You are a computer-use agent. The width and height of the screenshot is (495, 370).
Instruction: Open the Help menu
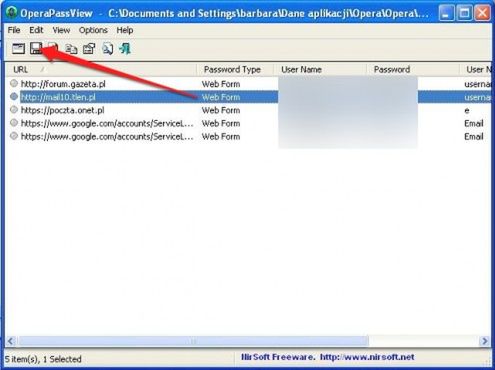(125, 30)
